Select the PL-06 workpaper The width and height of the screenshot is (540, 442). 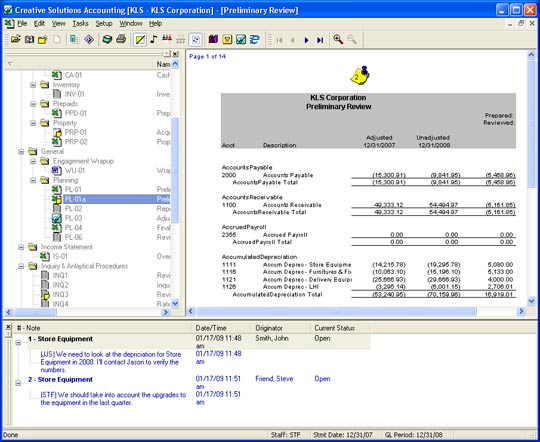73,237
